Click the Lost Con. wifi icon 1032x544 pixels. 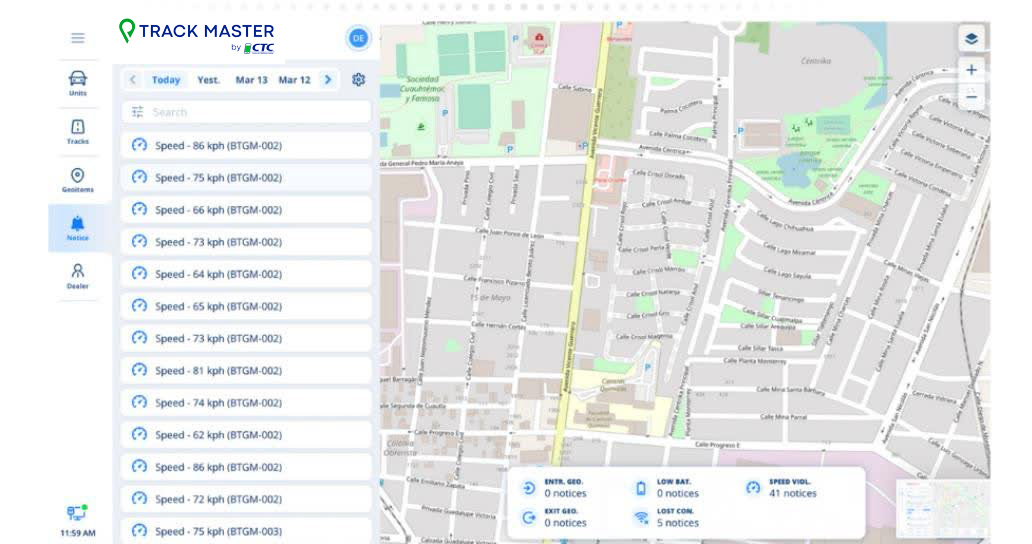tap(641, 518)
